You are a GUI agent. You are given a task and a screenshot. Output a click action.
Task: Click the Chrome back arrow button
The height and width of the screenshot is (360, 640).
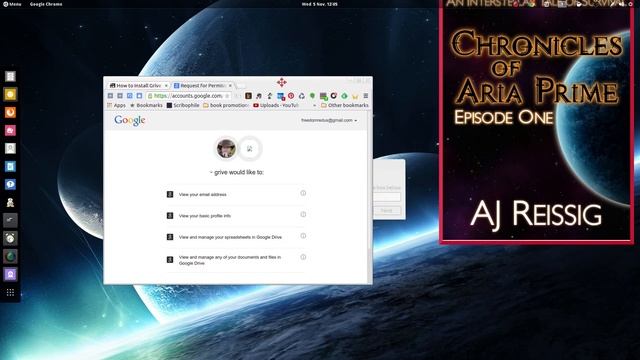tap(110, 96)
